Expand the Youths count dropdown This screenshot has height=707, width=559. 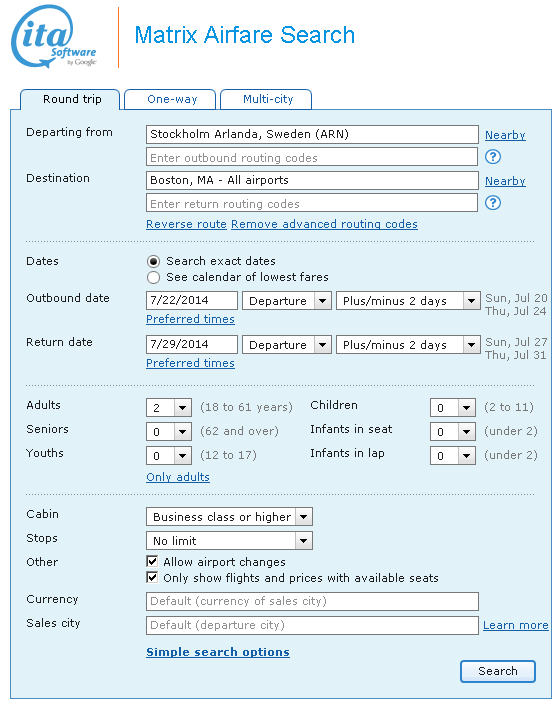[169, 455]
